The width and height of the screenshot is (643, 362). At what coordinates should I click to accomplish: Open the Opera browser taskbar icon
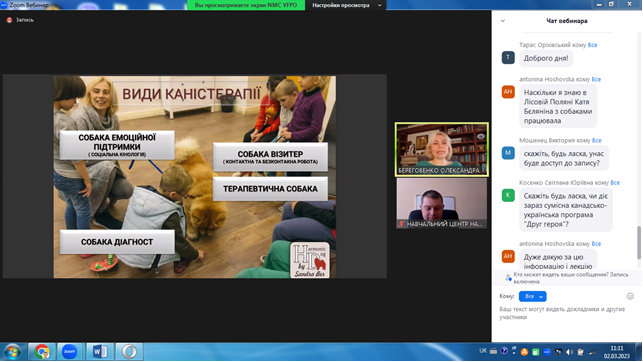point(129,352)
